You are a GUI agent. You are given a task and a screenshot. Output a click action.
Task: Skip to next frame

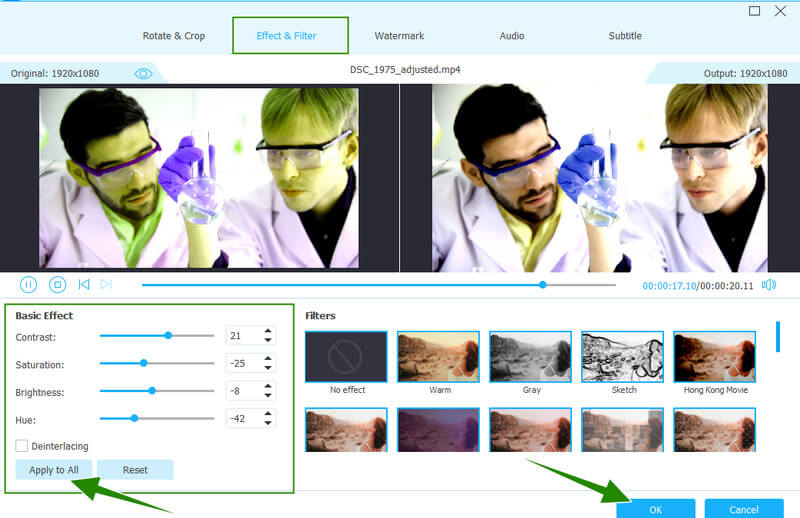tap(106, 285)
